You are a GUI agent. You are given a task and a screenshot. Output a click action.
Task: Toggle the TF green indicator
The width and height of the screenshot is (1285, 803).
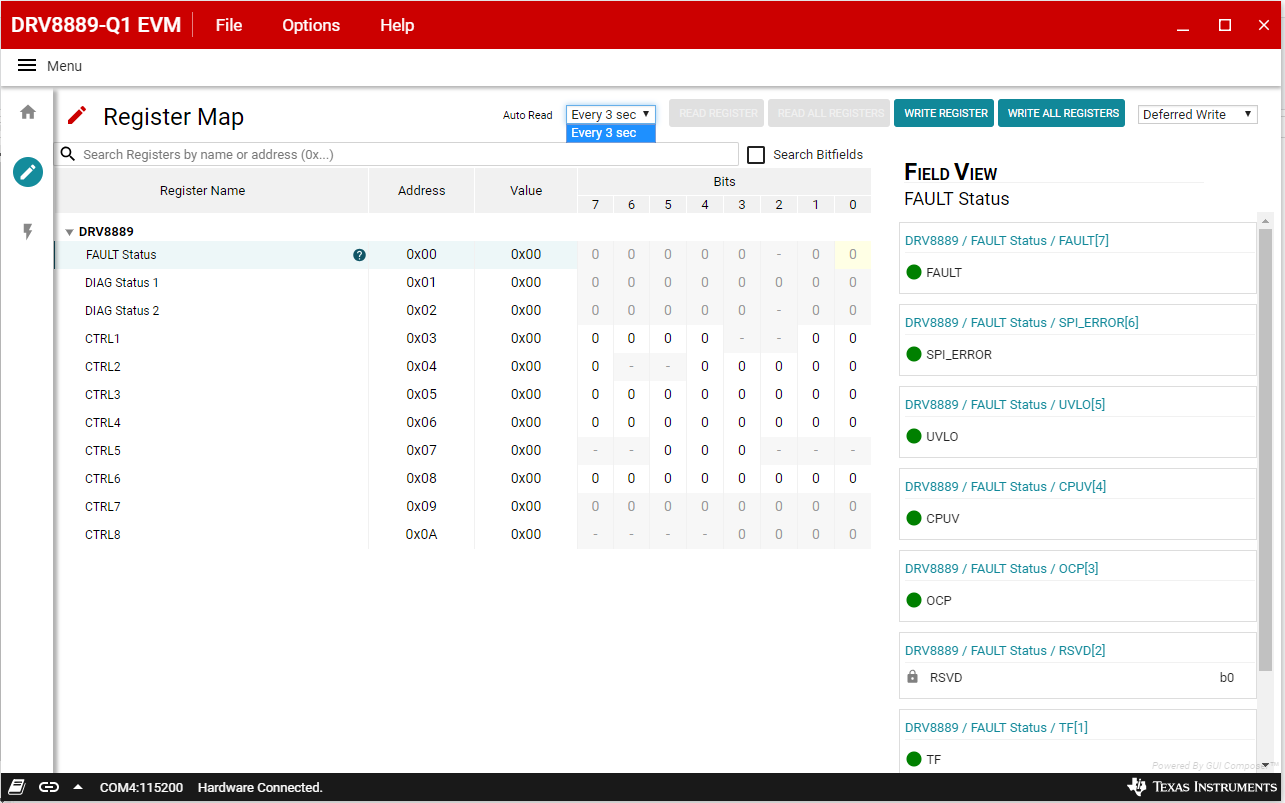[913, 759]
